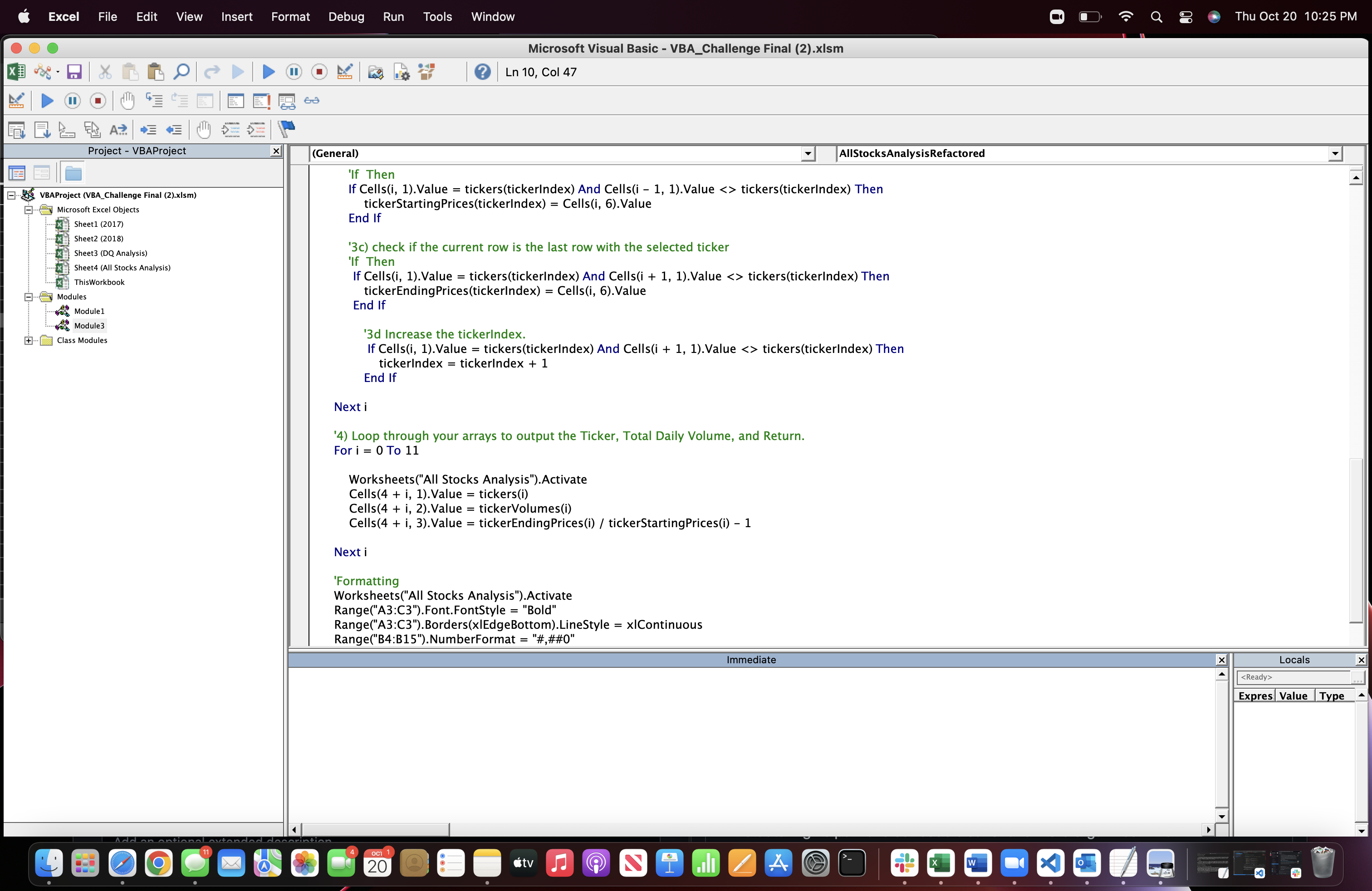This screenshot has height=891, width=1372.
Task: Run the macro with the Run Sub button
Action: [268, 72]
